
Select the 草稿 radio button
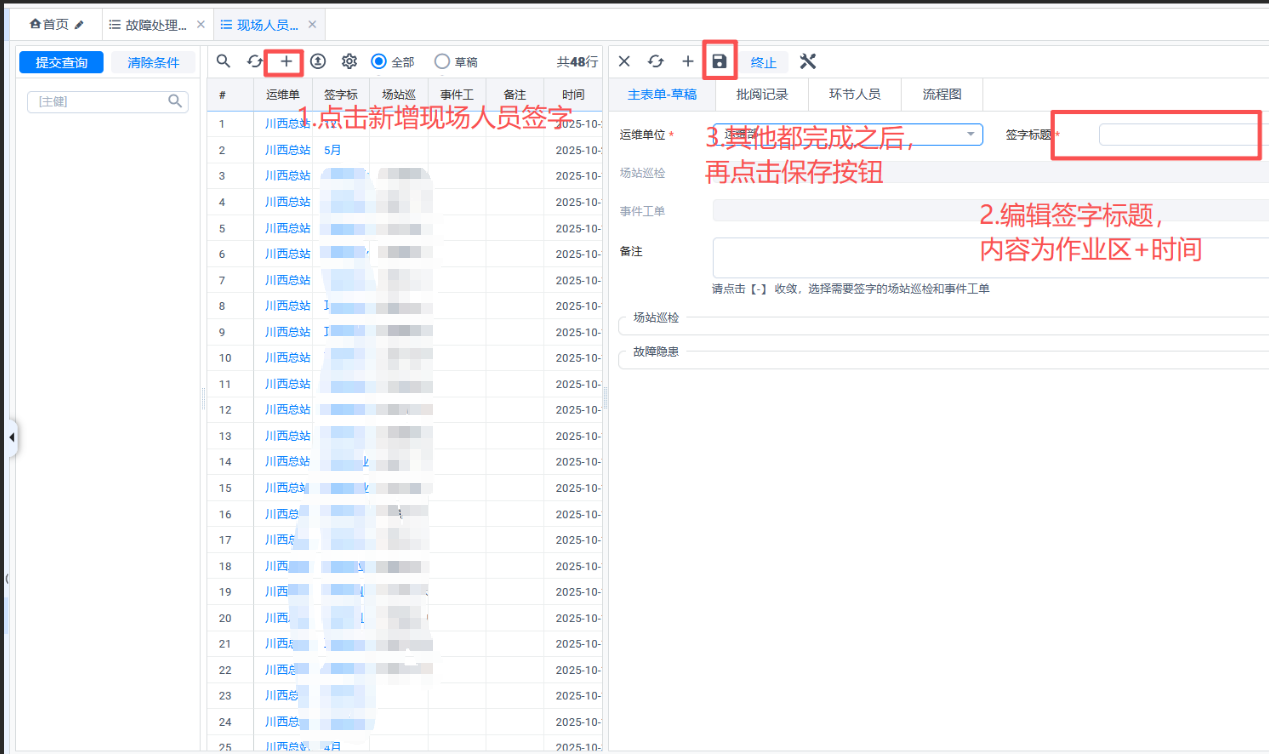tap(442, 62)
